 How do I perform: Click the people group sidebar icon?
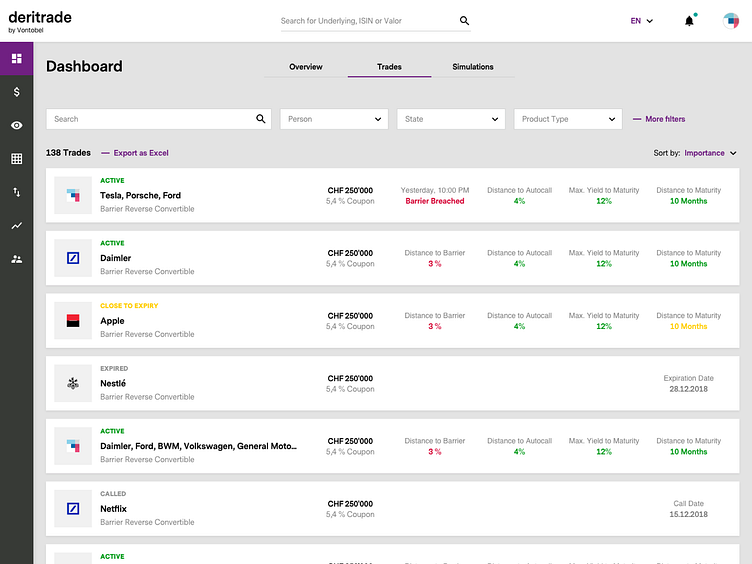coord(16,259)
